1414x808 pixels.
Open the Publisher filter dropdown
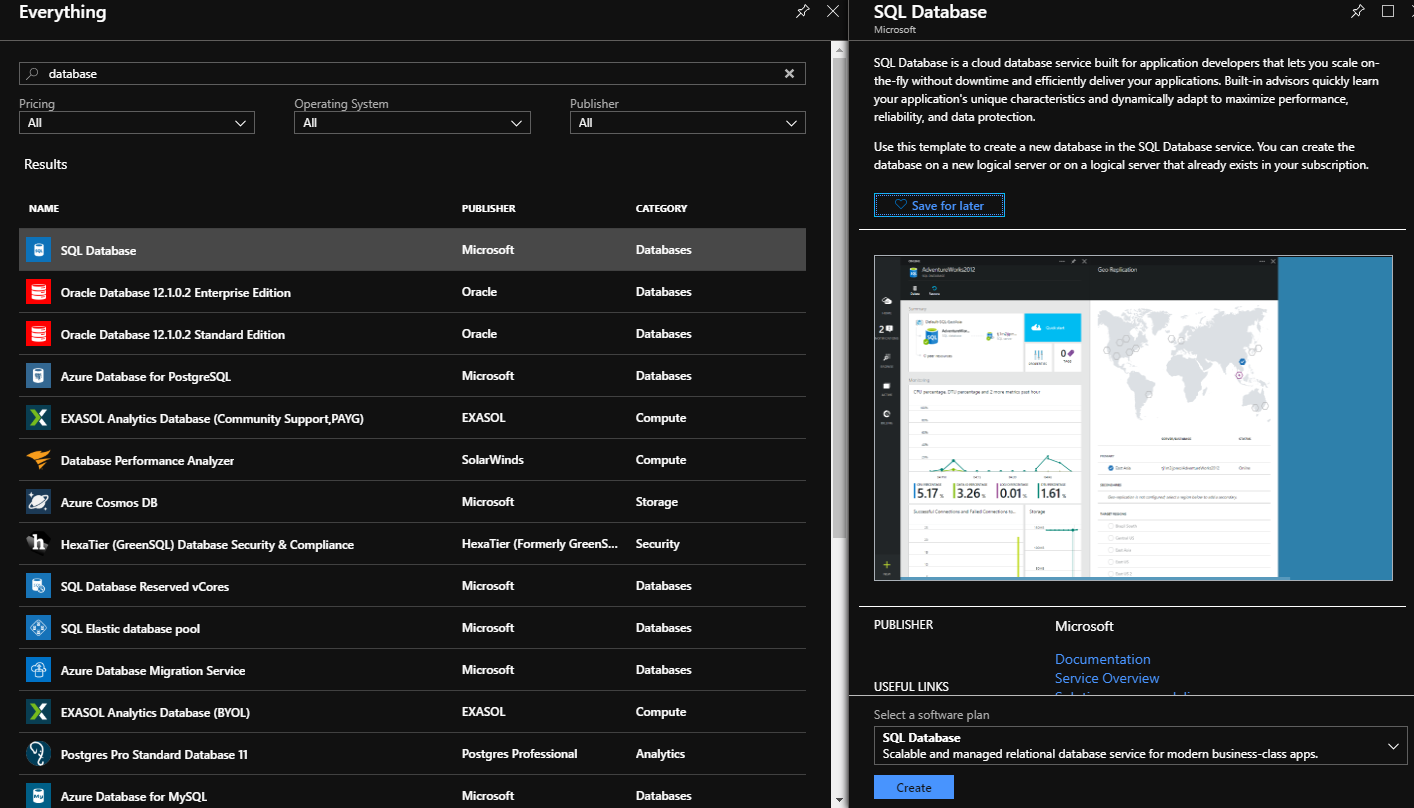(x=688, y=122)
